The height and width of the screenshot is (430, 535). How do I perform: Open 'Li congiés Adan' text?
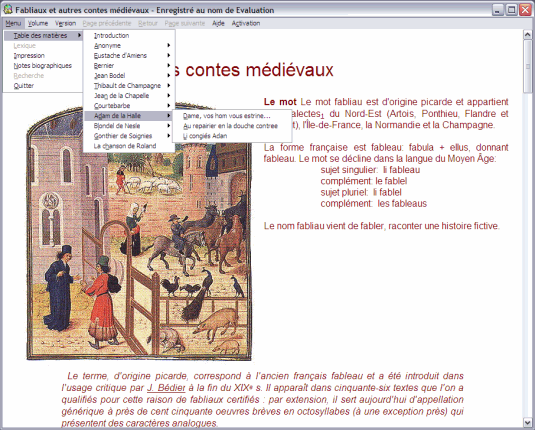[x=232, y=136]
